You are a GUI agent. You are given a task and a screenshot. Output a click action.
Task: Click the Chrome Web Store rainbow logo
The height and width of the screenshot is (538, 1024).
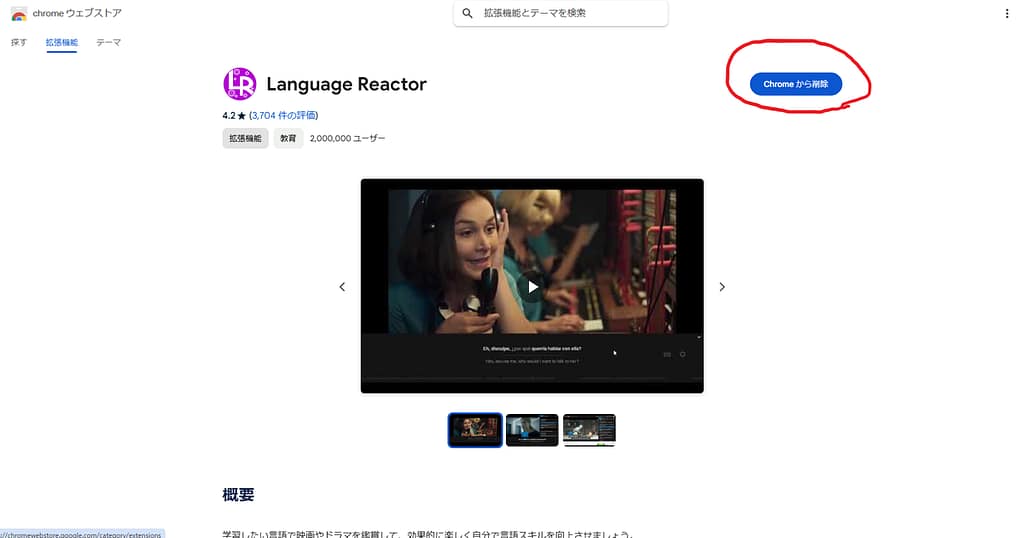(x=19, y=14)
